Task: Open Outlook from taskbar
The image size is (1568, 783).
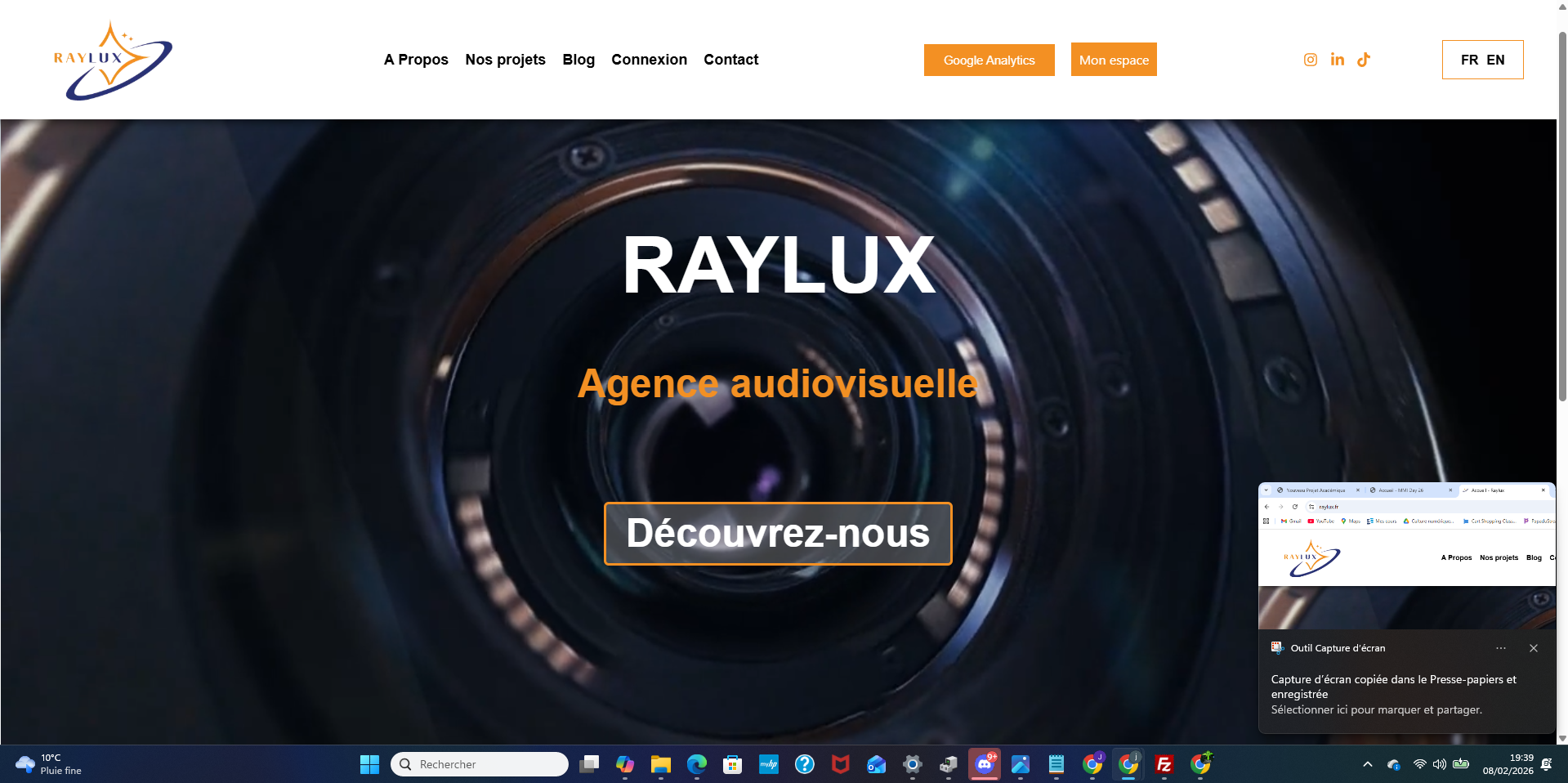Action: pos(877,764)
